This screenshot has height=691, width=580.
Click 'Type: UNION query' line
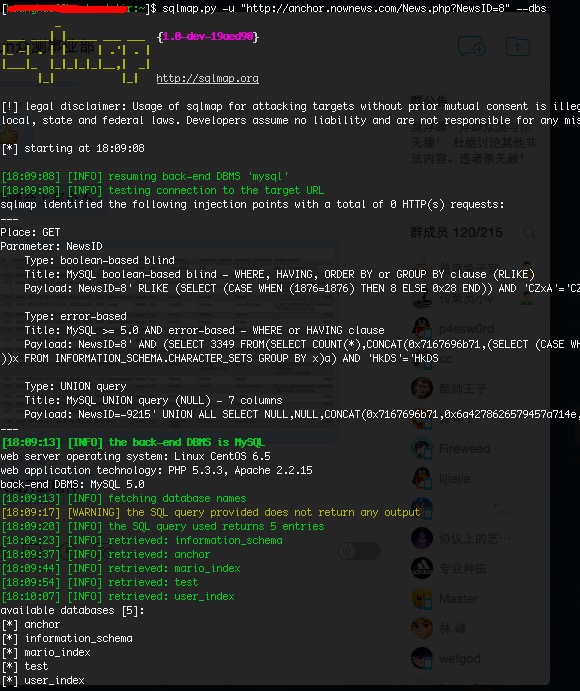point(75,386)
